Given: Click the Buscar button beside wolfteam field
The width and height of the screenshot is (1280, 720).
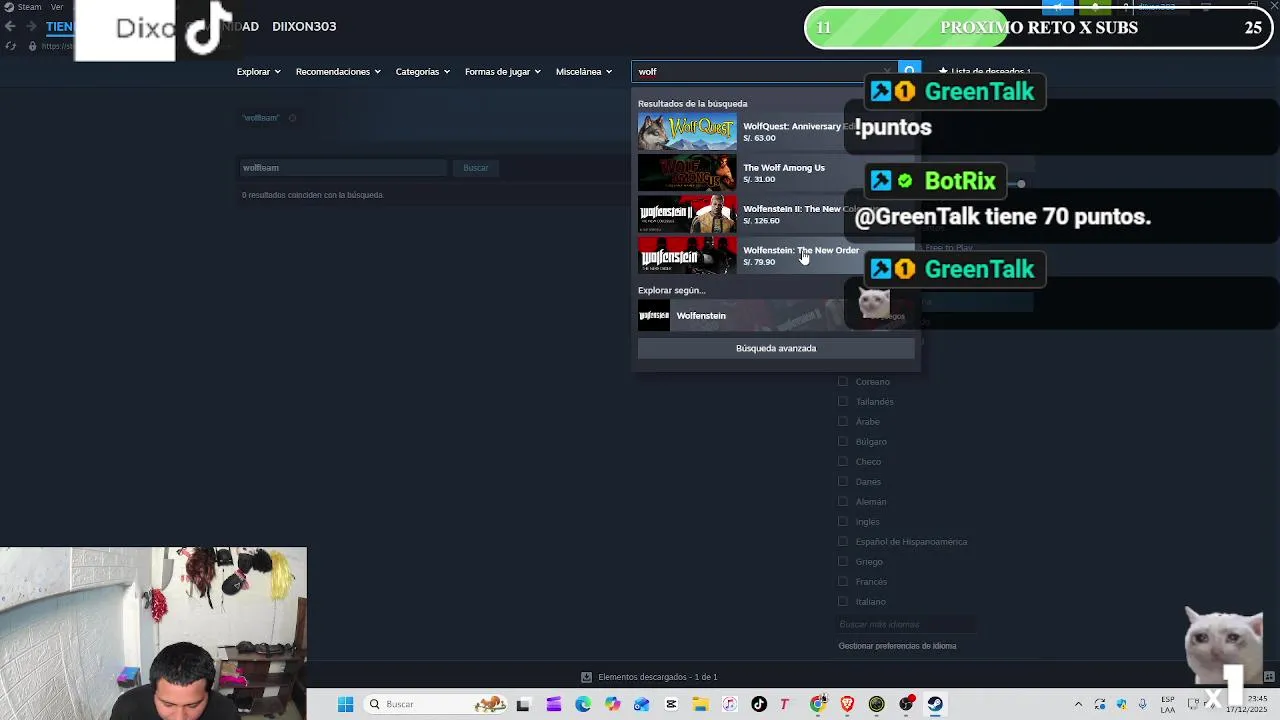Looking at the screenshot, I should (476, 168).
